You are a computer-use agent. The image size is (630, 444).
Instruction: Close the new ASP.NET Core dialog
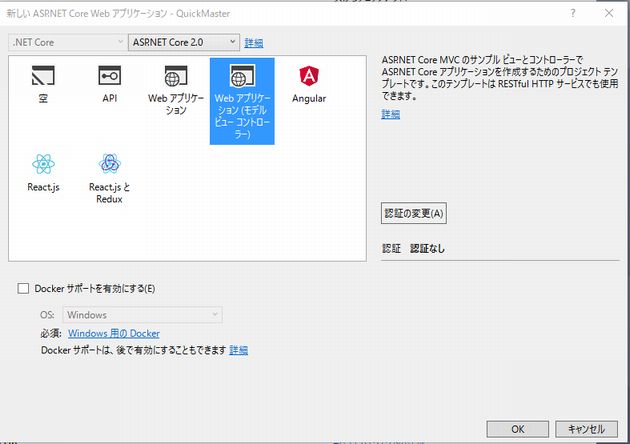(x=609, y=13)
